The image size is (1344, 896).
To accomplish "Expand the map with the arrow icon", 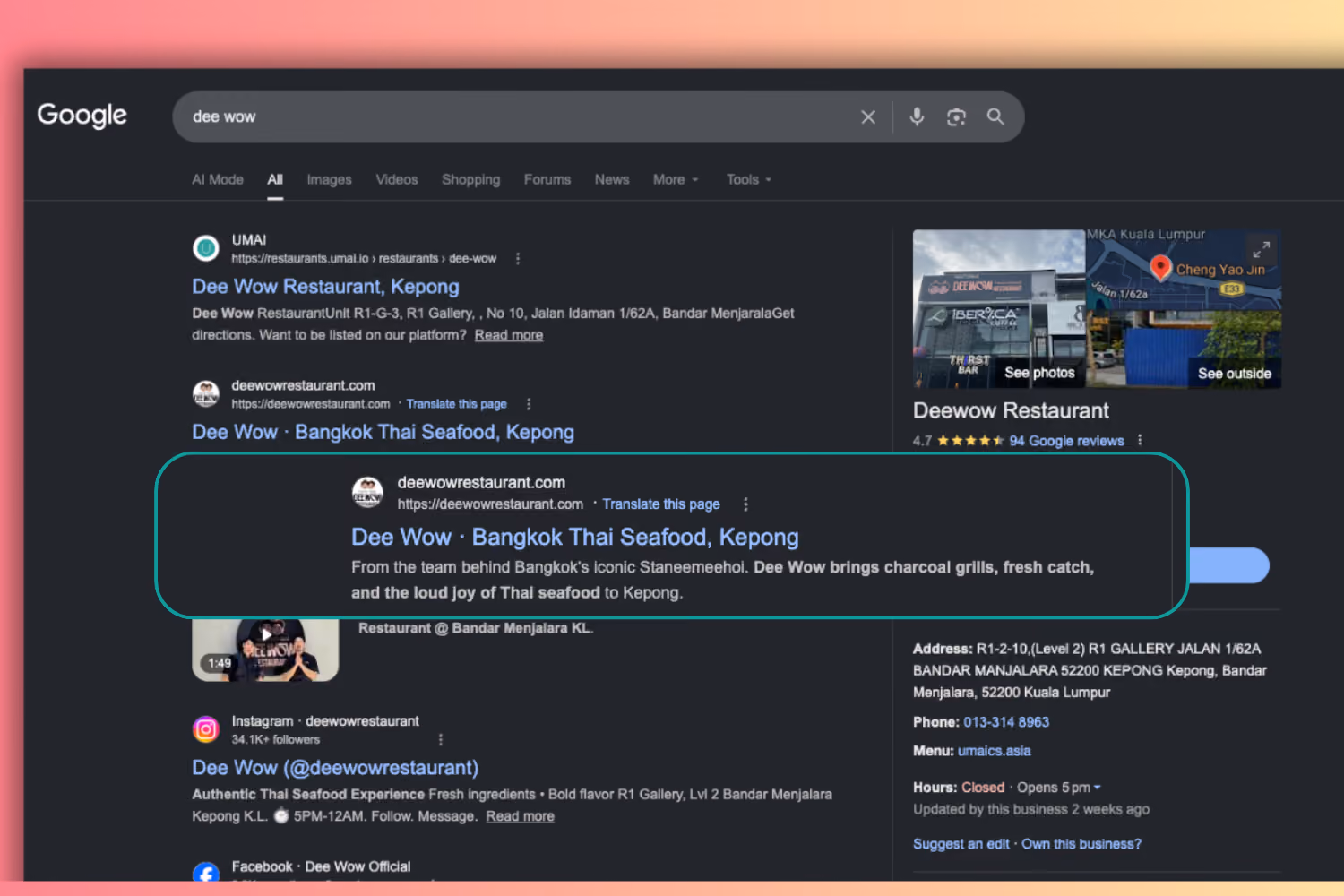I will pos(1262,248).
